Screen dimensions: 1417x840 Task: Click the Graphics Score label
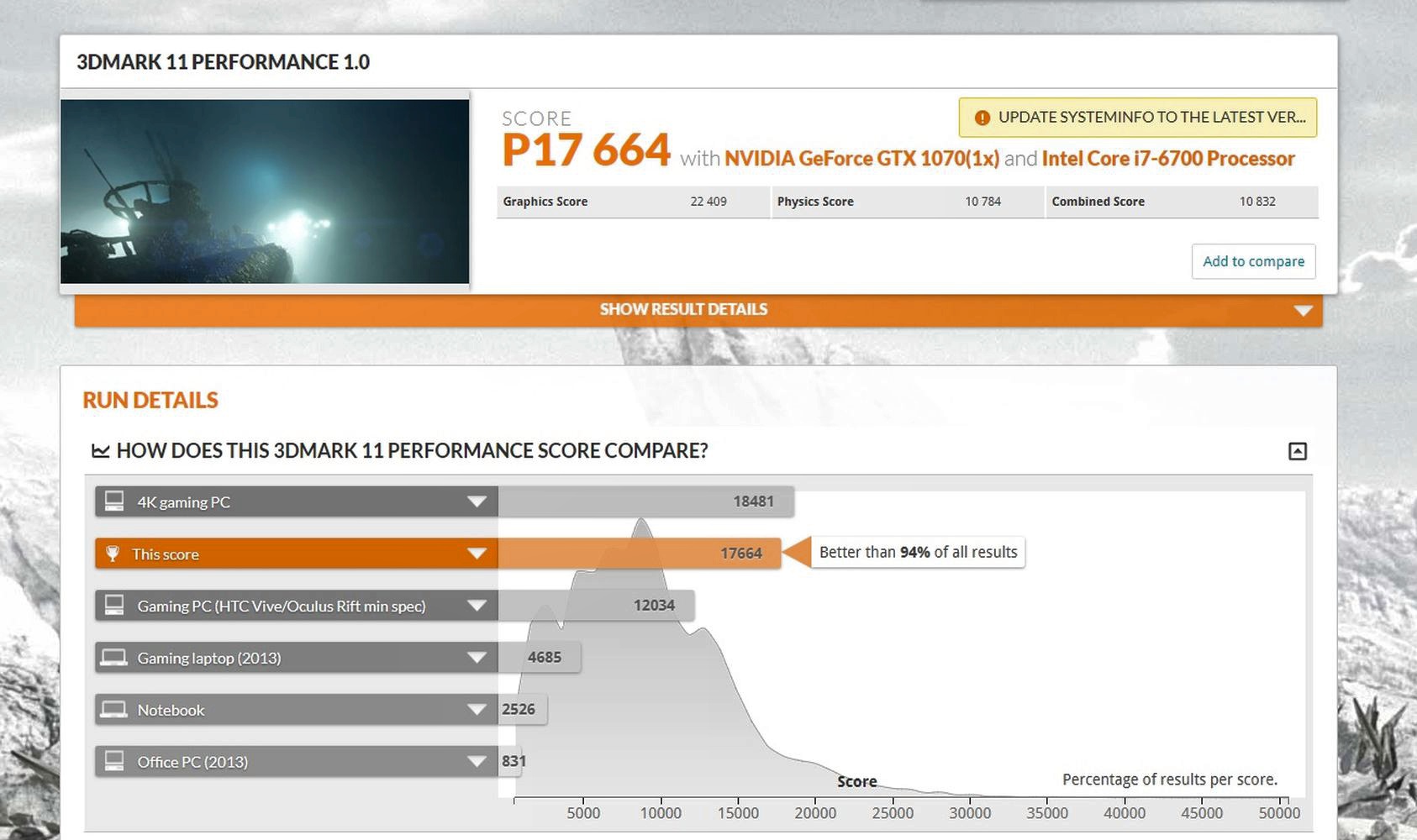click(x=545, y=202)
